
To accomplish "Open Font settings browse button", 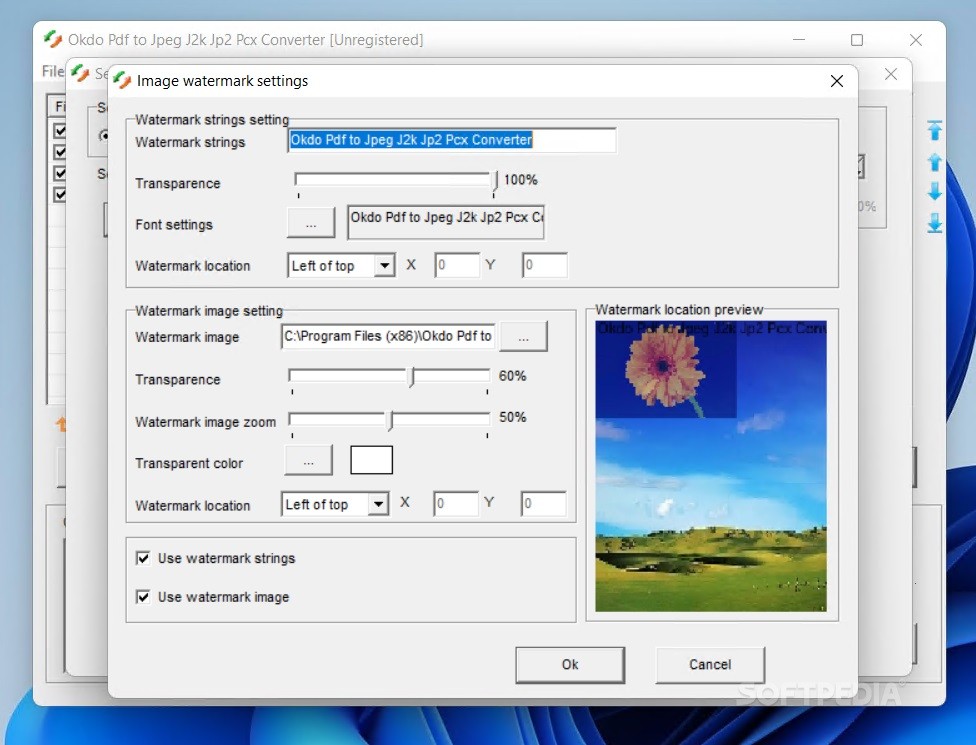I will tap(311, 223).
